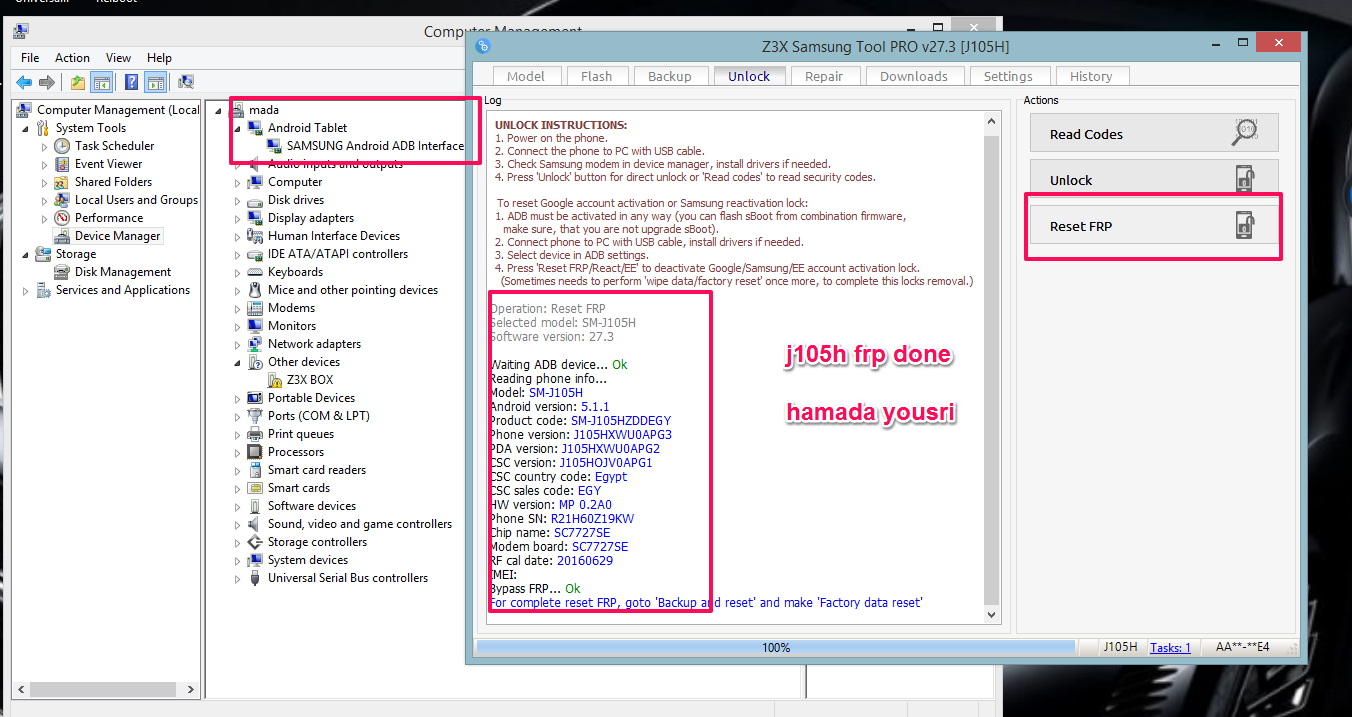Switch to the Model tab
Viewport: 1352px width, 717px height.
coord(526,76)
